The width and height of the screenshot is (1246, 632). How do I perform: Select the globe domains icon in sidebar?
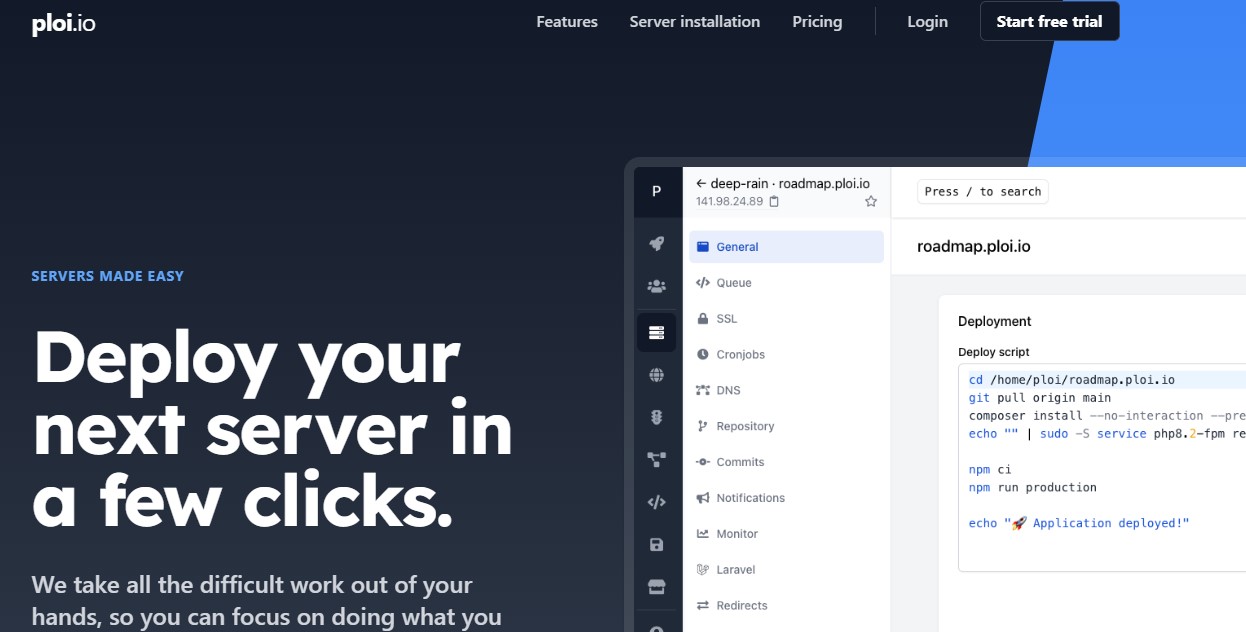657,375
